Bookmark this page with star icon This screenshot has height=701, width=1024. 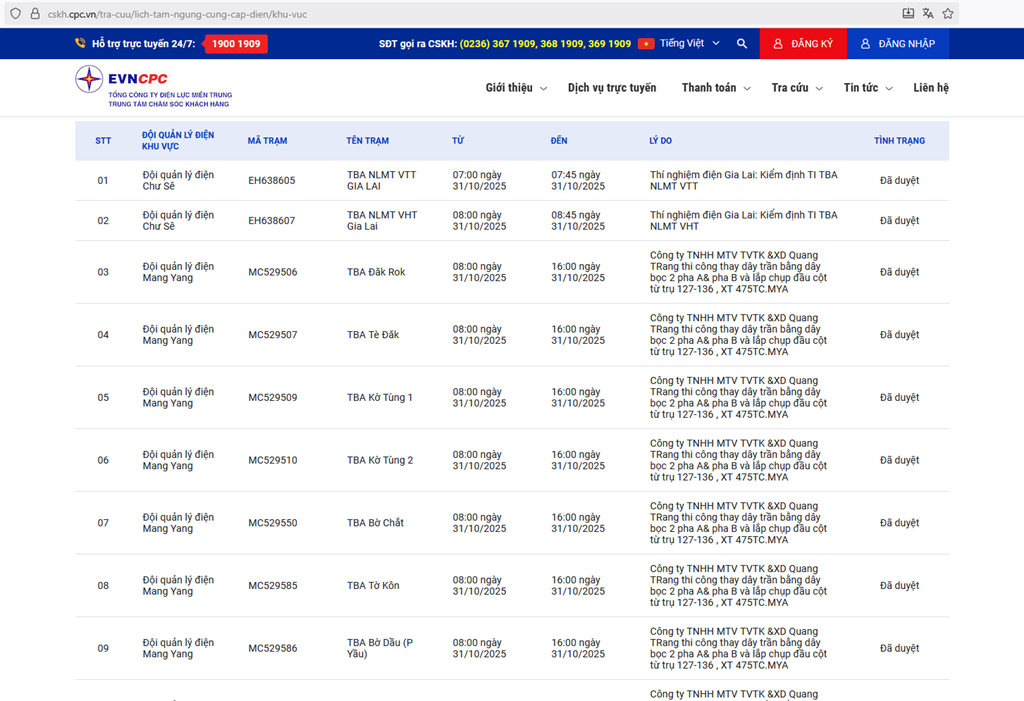[948, 14]
